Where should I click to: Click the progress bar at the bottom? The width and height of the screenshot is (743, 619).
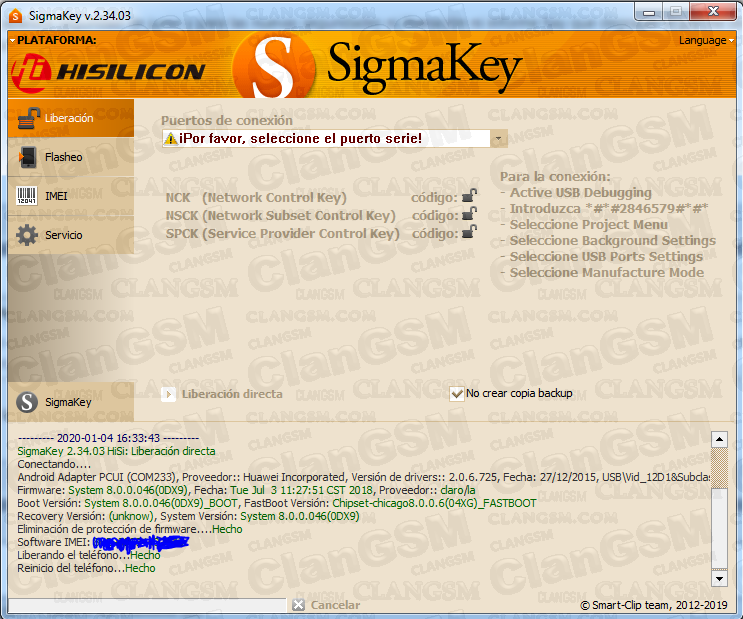point(147,605)
